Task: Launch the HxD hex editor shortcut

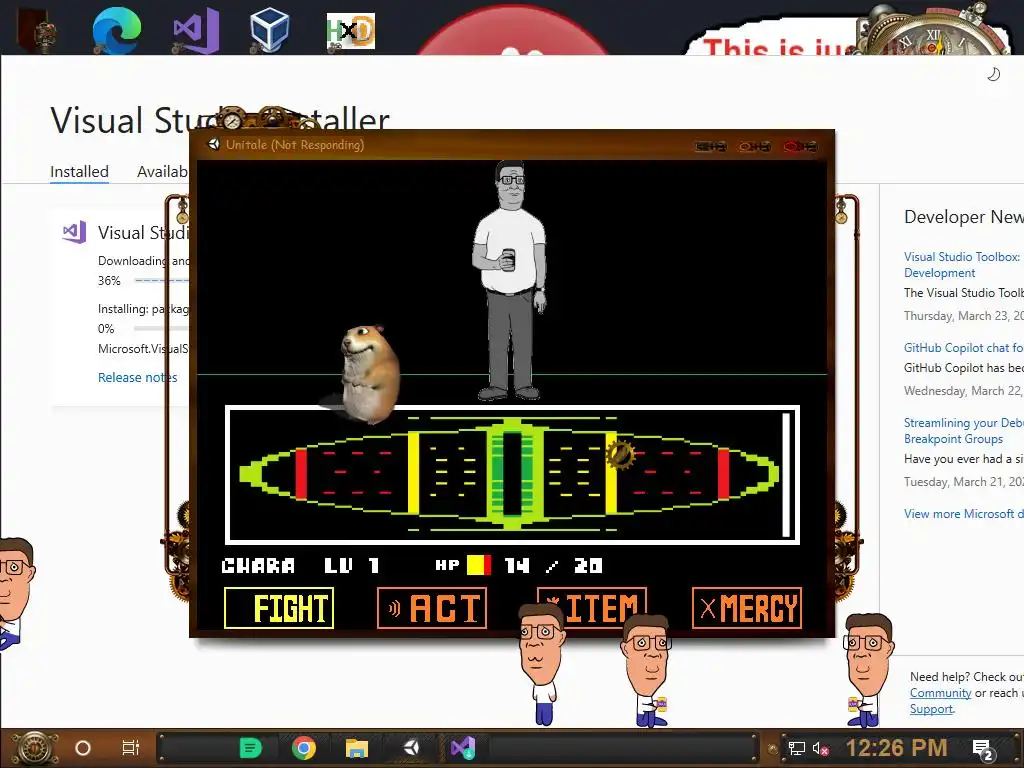Action: 351,32
